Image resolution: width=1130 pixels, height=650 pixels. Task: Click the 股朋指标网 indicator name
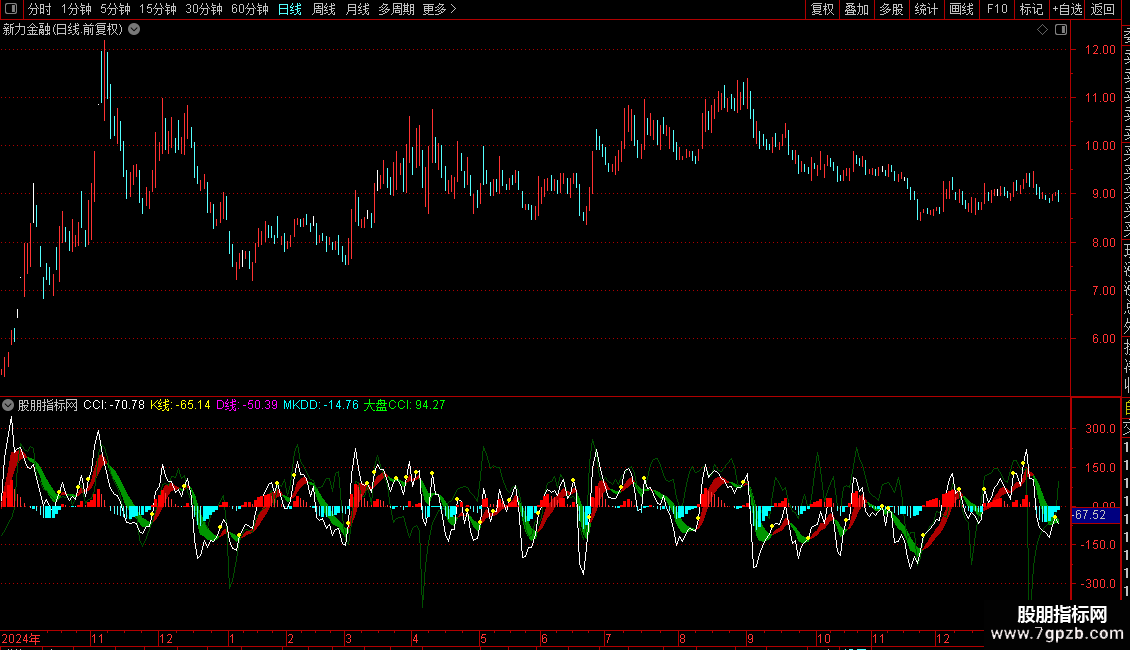(x=48, y=405)
